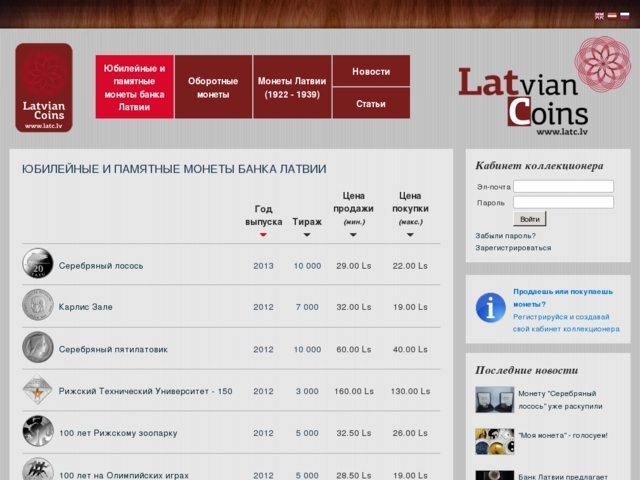Click 32.50 Ls for Рижскому зоопарку row
This screenshot has width=640, height=480.
point(353,433)
